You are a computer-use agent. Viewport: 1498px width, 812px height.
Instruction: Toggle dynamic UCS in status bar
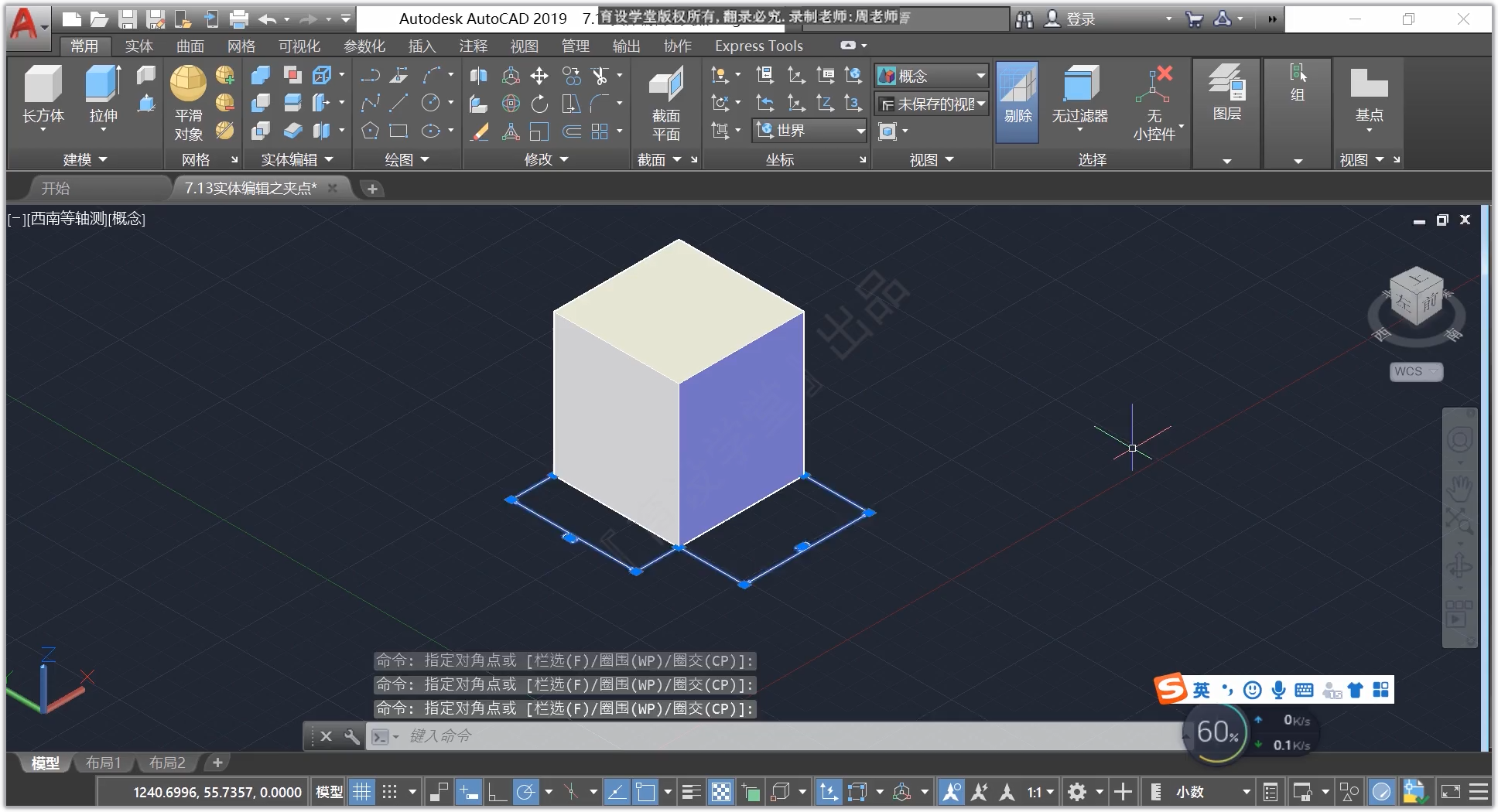pyautogui.click(x=829, y=792)
